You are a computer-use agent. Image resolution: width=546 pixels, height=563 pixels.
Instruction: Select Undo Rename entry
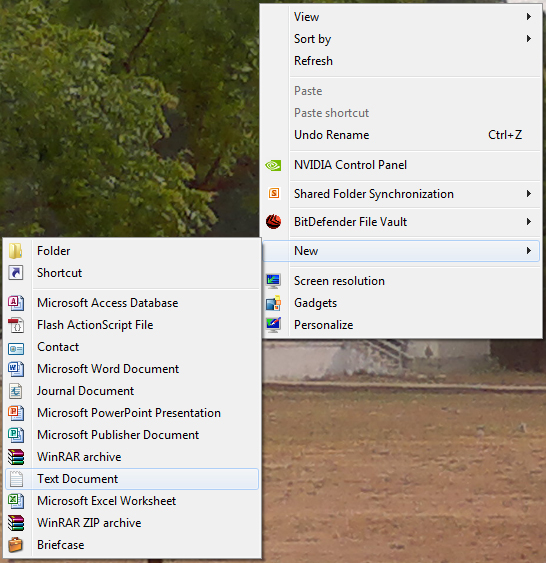[401, 135]
